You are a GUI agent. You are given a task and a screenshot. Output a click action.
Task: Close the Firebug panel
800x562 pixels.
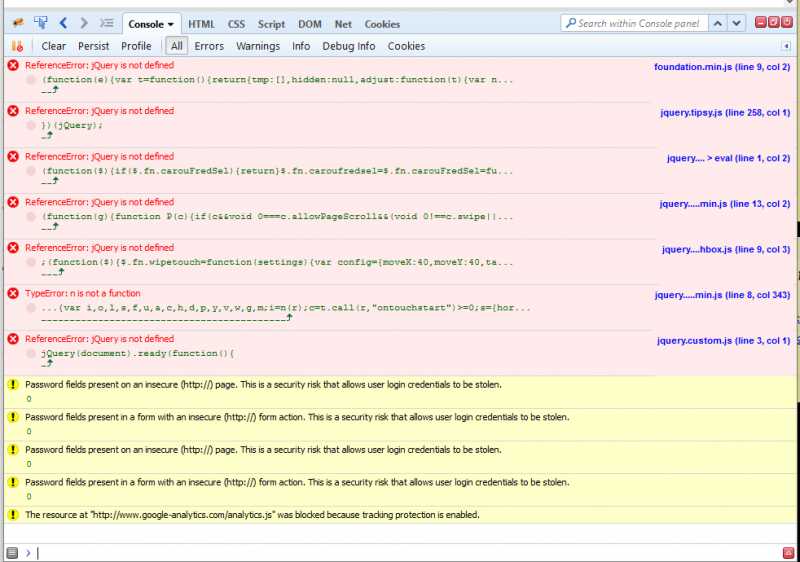coord(787,22)
